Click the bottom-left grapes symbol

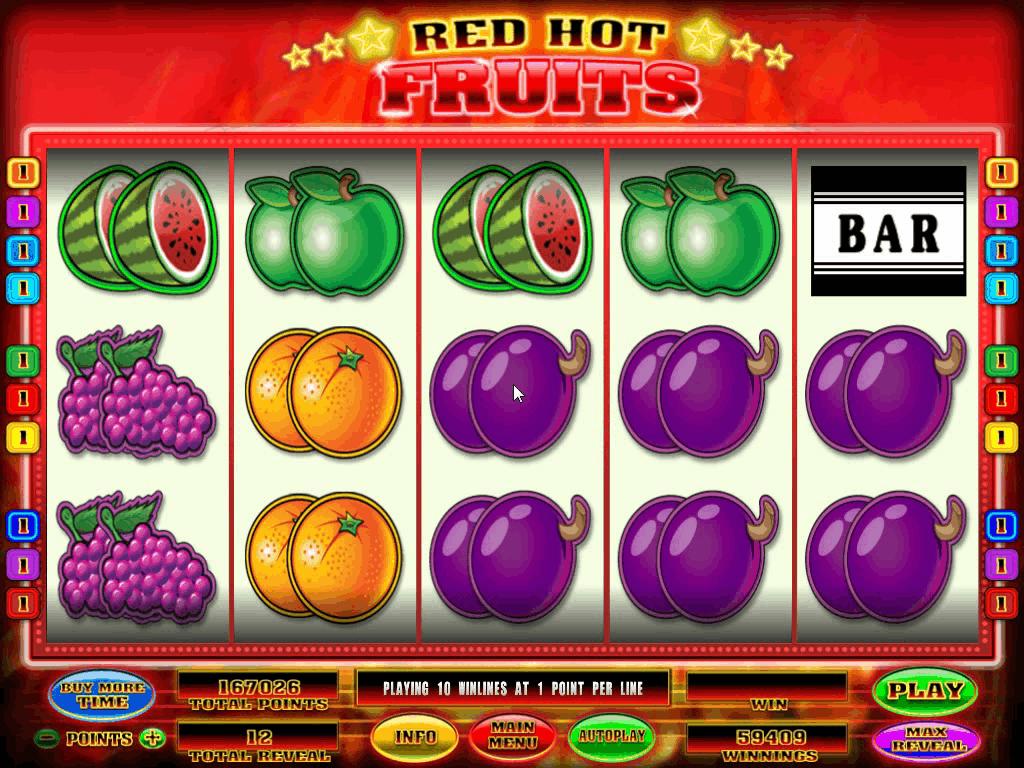pos(135,556)
